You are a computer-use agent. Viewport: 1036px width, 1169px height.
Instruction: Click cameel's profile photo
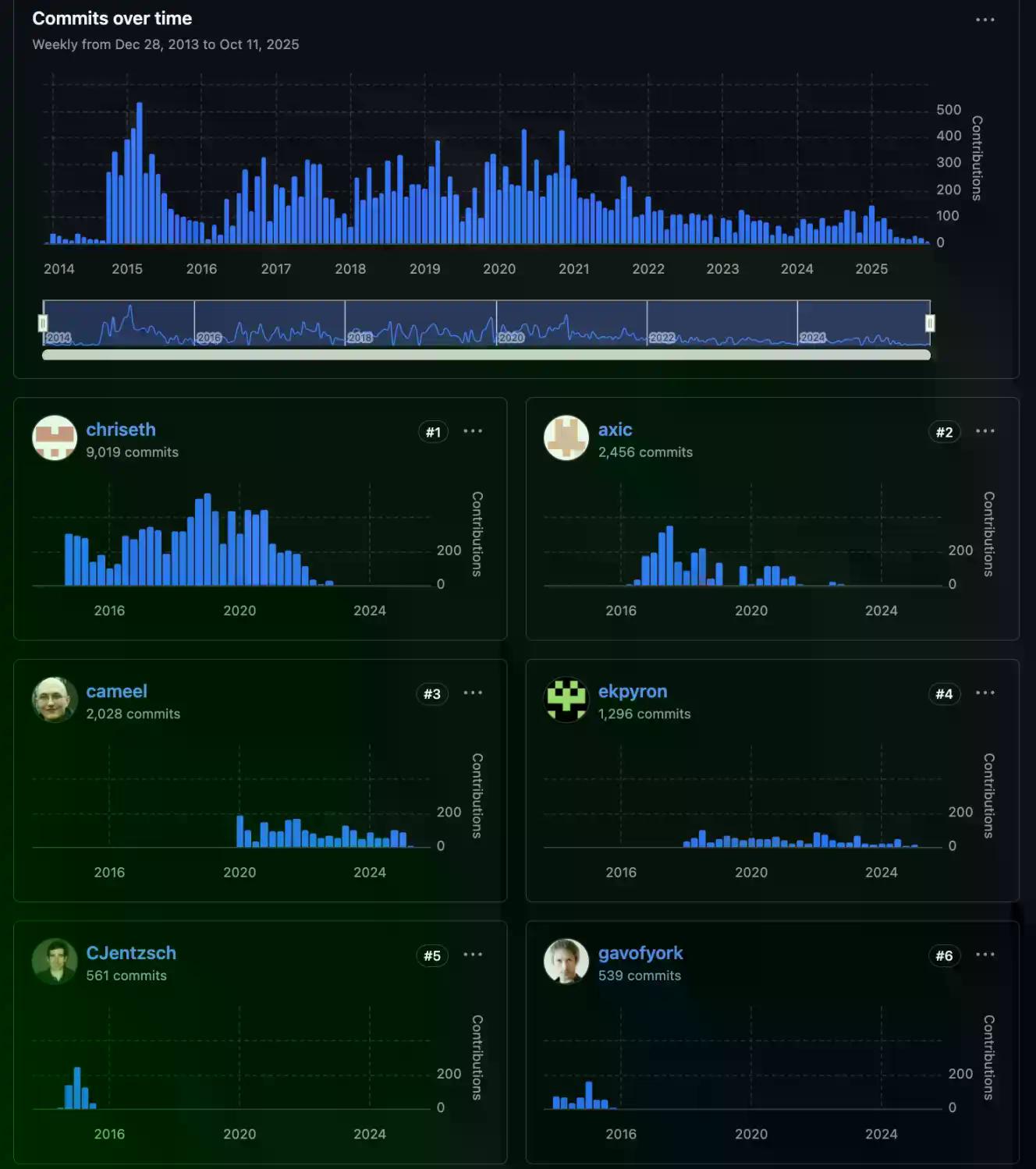pos(55,700)
